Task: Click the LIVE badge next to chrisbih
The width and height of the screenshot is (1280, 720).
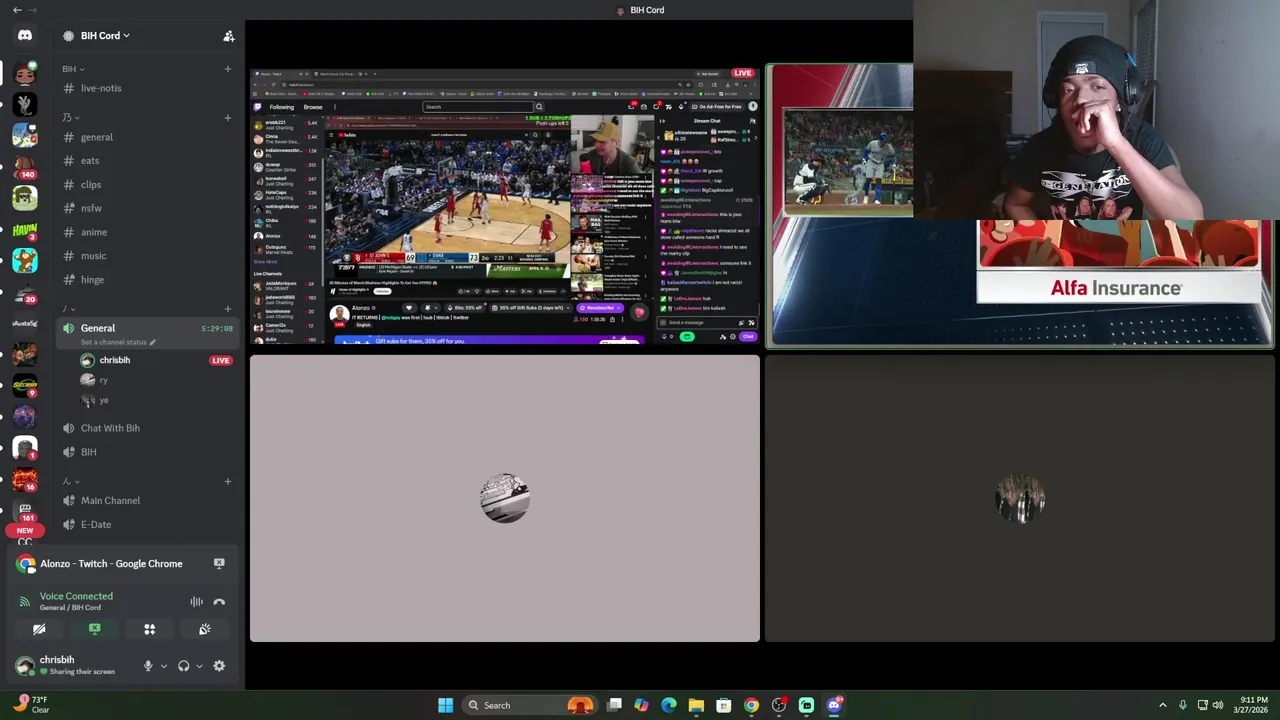Action: coord(221,360)
